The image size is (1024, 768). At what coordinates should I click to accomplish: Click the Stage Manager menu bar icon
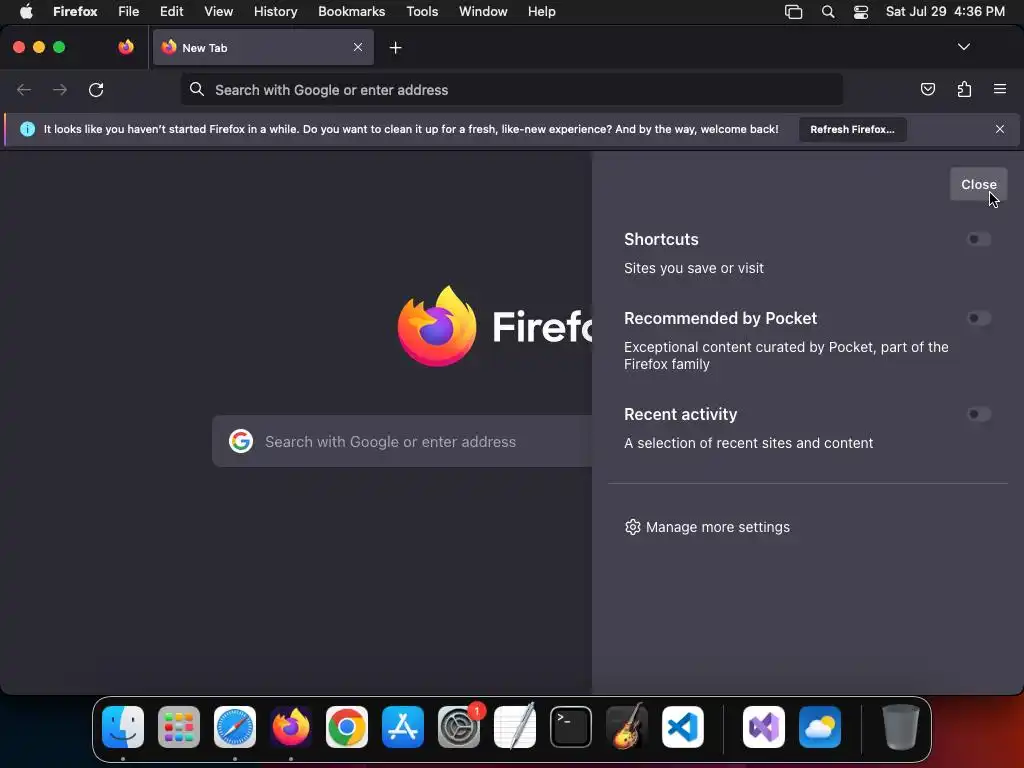point(793,12)
